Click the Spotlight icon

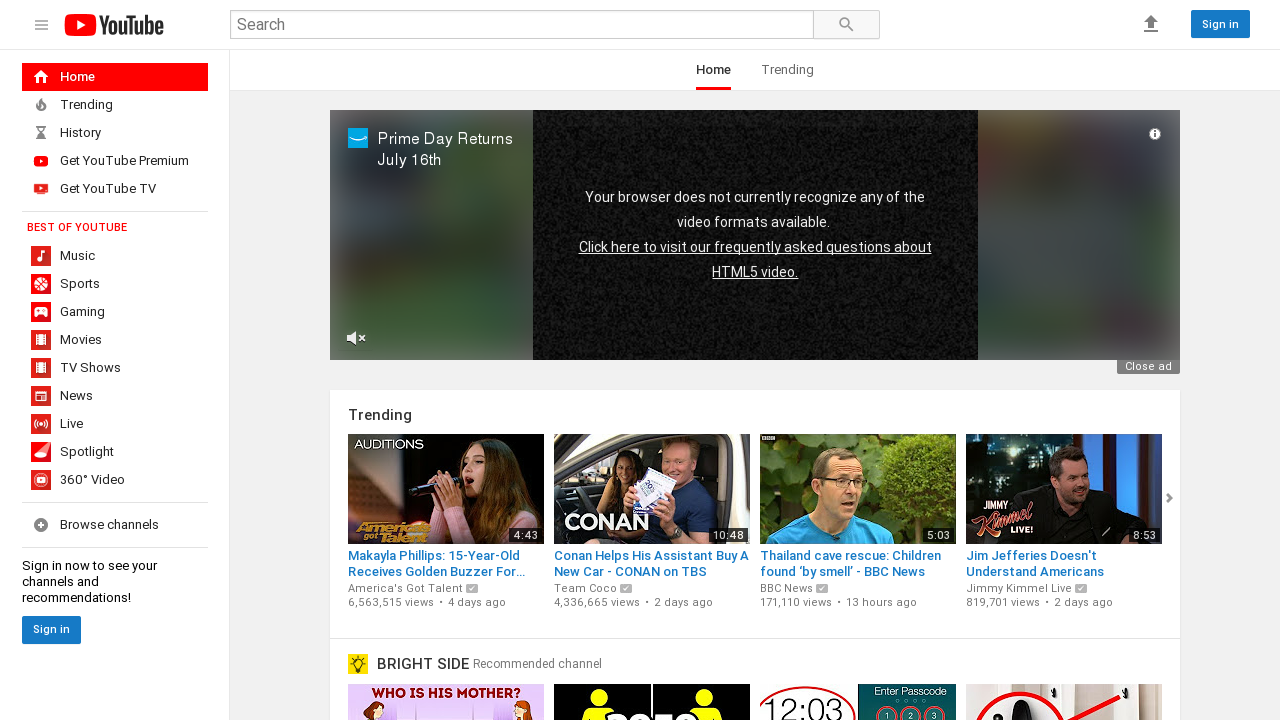tap(41, 452)
